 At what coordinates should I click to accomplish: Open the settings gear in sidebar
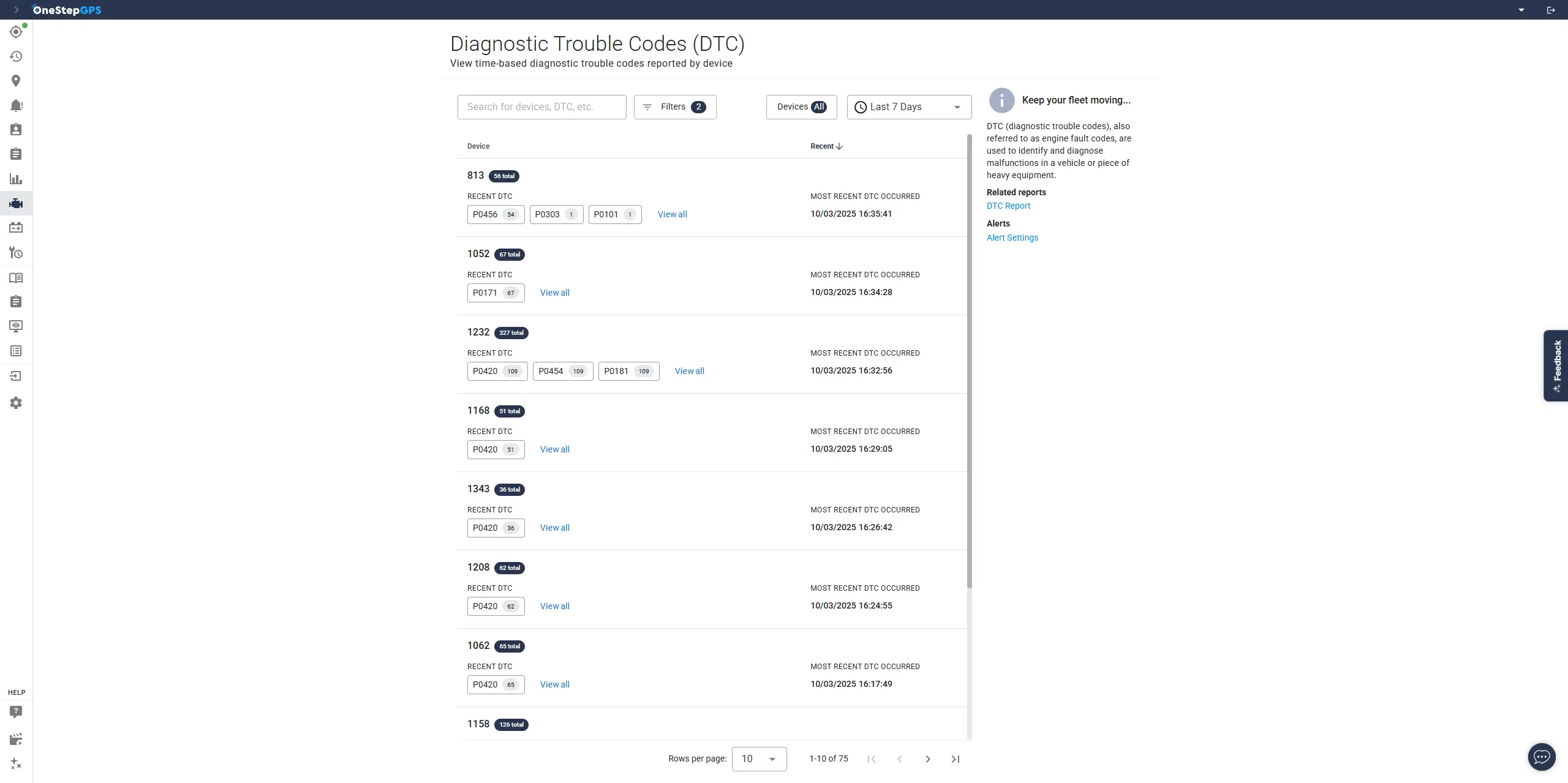(x=15, y=402)
